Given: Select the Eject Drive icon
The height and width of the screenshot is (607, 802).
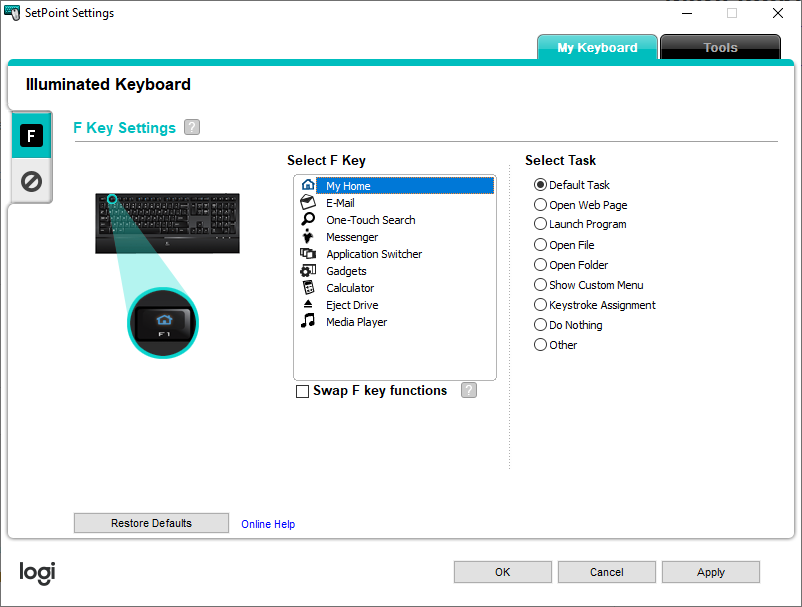Looking at the screenshot, I should 308,305.
